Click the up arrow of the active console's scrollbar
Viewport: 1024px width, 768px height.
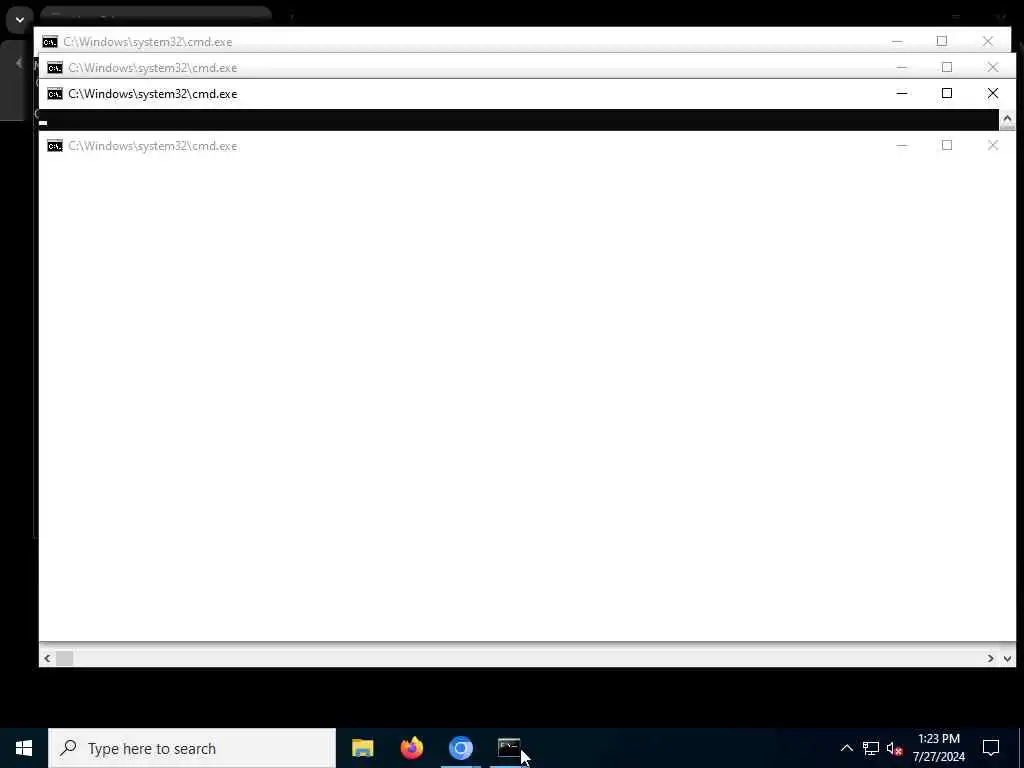pos(1007,119)
